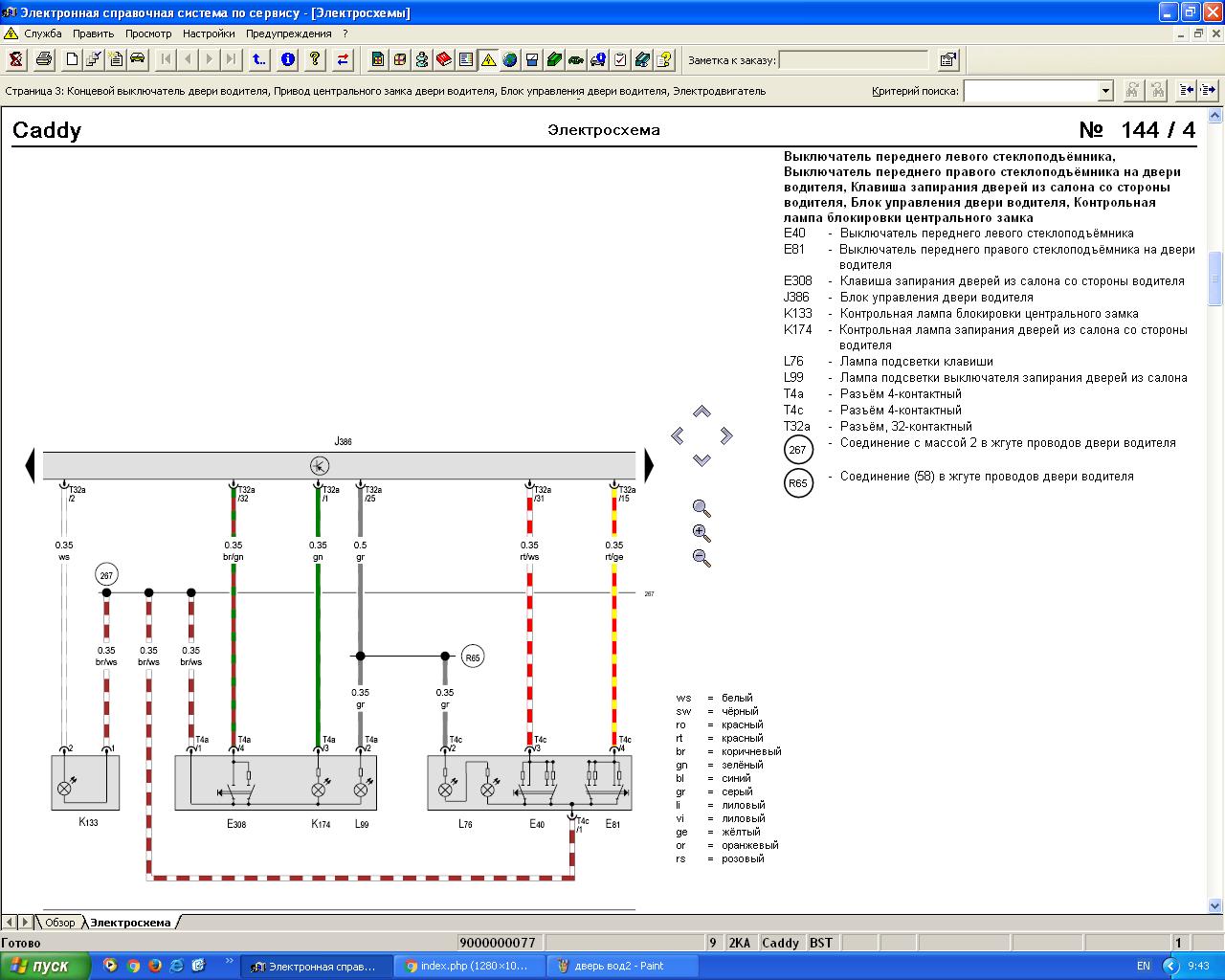
Task: Toggle the pressed yellow warning triangle toolbar button
Action: [x=488, y=59]
